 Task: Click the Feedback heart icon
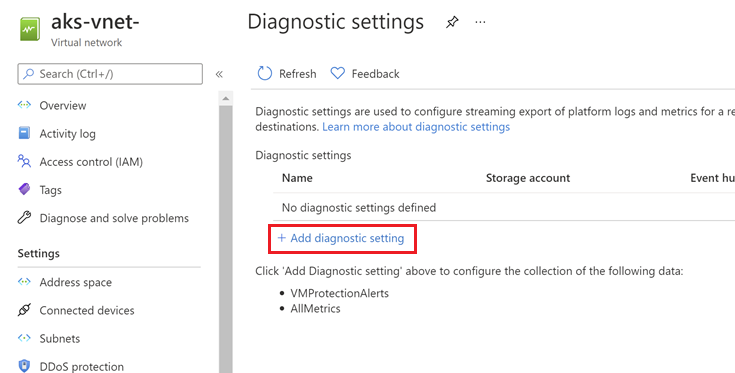pyautogui.click(x=338, y=74)
